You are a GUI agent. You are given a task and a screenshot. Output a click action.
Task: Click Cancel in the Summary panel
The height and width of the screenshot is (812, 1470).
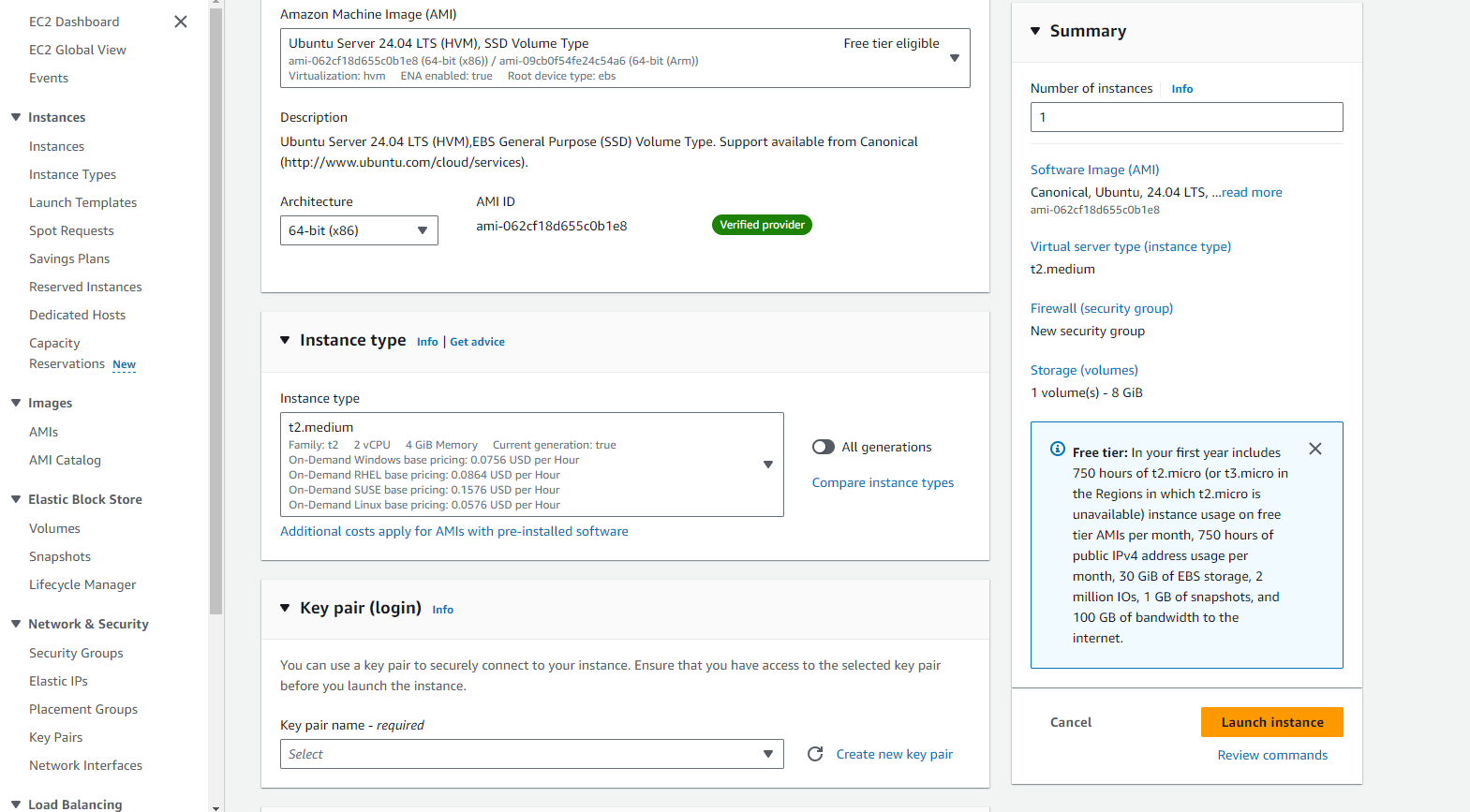click(1071, 722)
